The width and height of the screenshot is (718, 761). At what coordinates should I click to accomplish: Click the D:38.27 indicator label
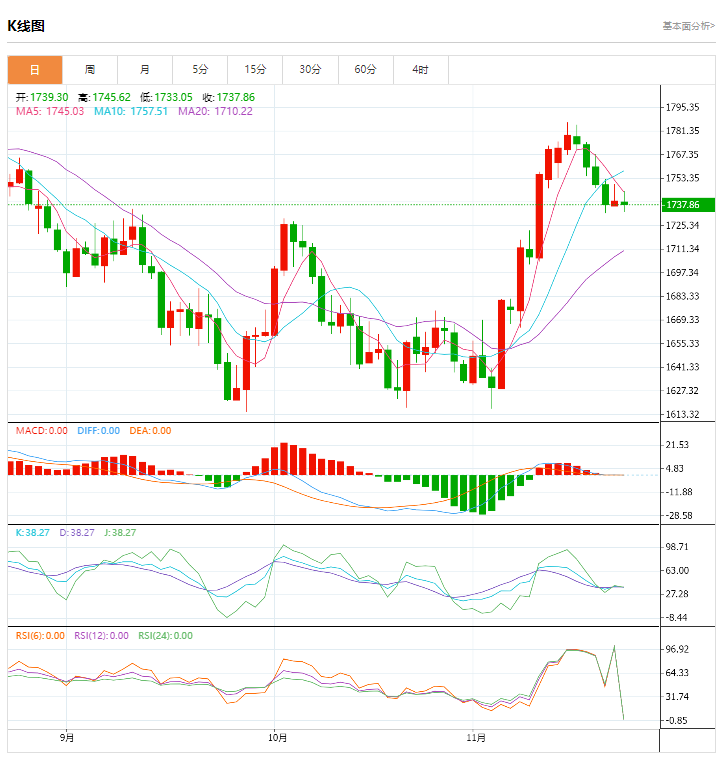pyautogui.click(x=77, y=533)
